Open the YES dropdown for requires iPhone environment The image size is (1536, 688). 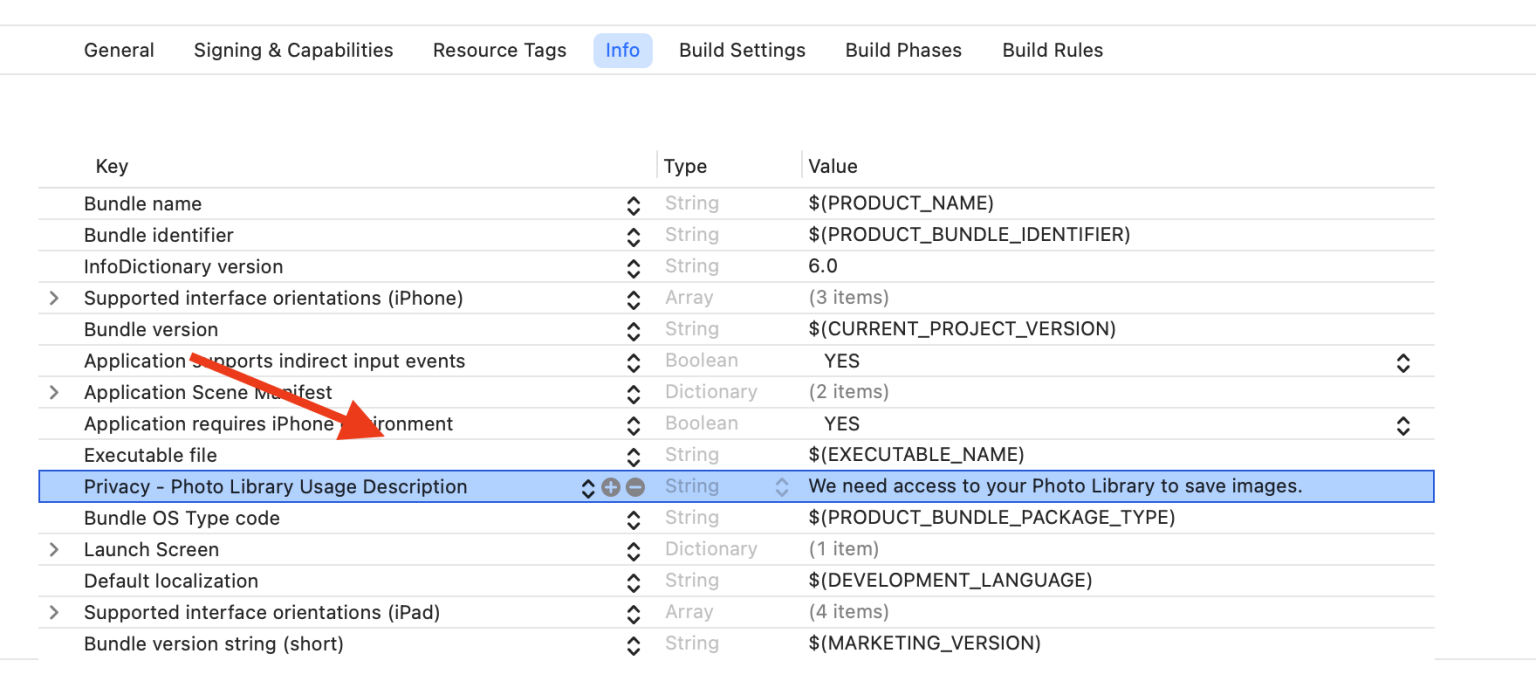(x=1403, y=425)
